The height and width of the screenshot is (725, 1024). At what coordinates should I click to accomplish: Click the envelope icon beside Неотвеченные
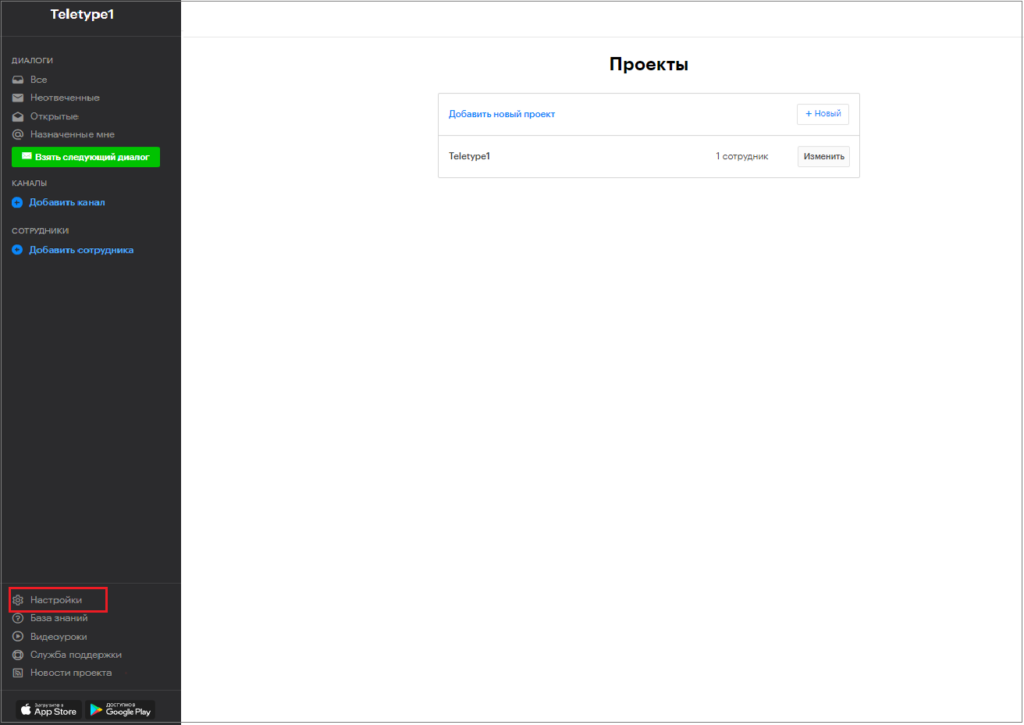[x=17, y=98]
